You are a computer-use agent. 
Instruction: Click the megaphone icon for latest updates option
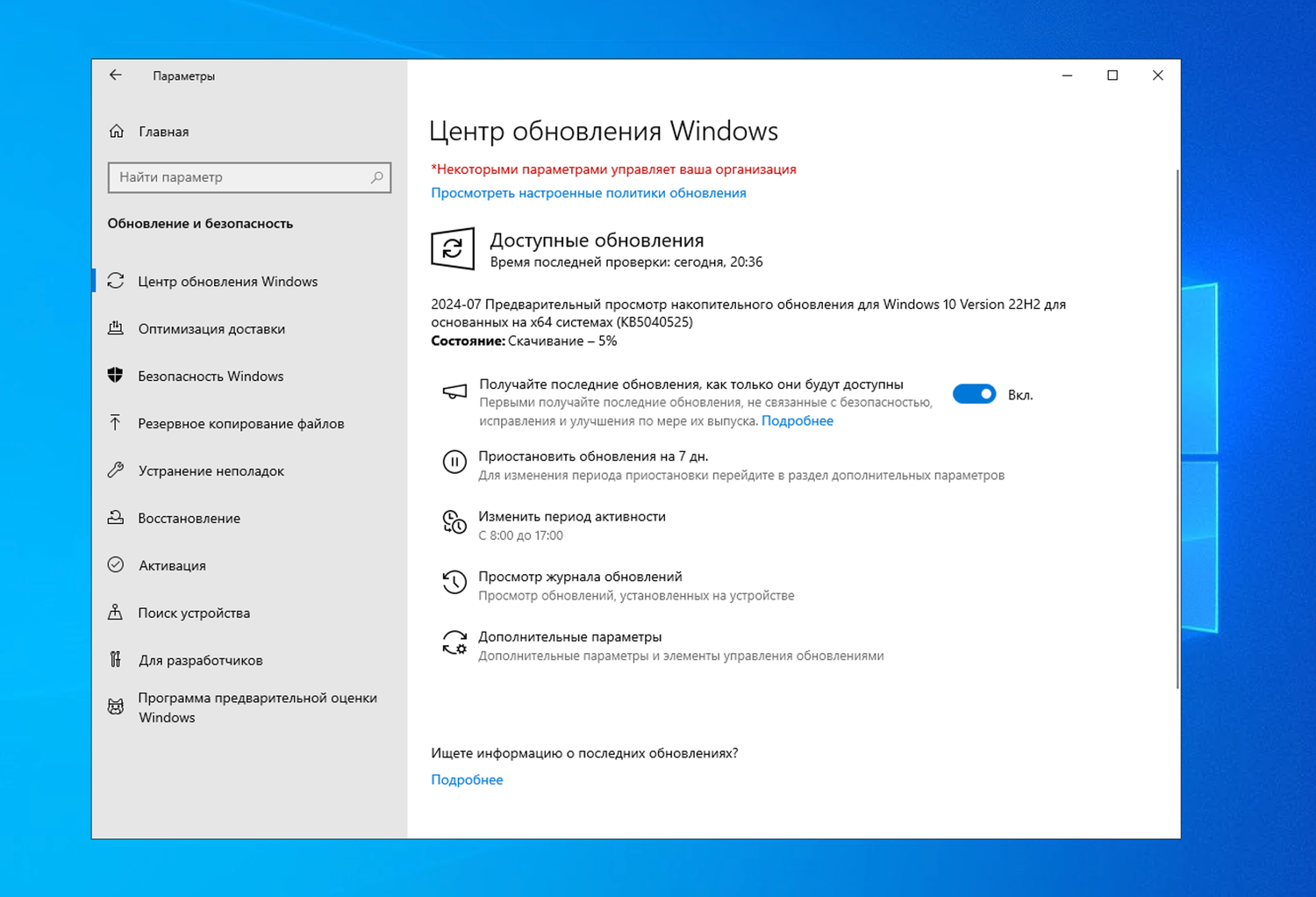[454, 391]
